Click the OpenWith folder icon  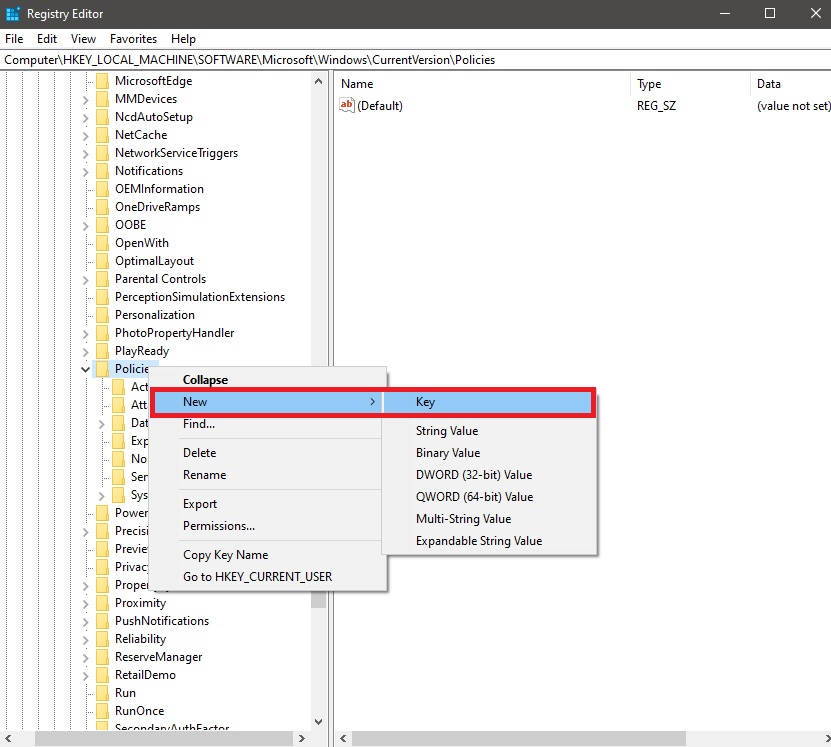click(x=104, y=242)
